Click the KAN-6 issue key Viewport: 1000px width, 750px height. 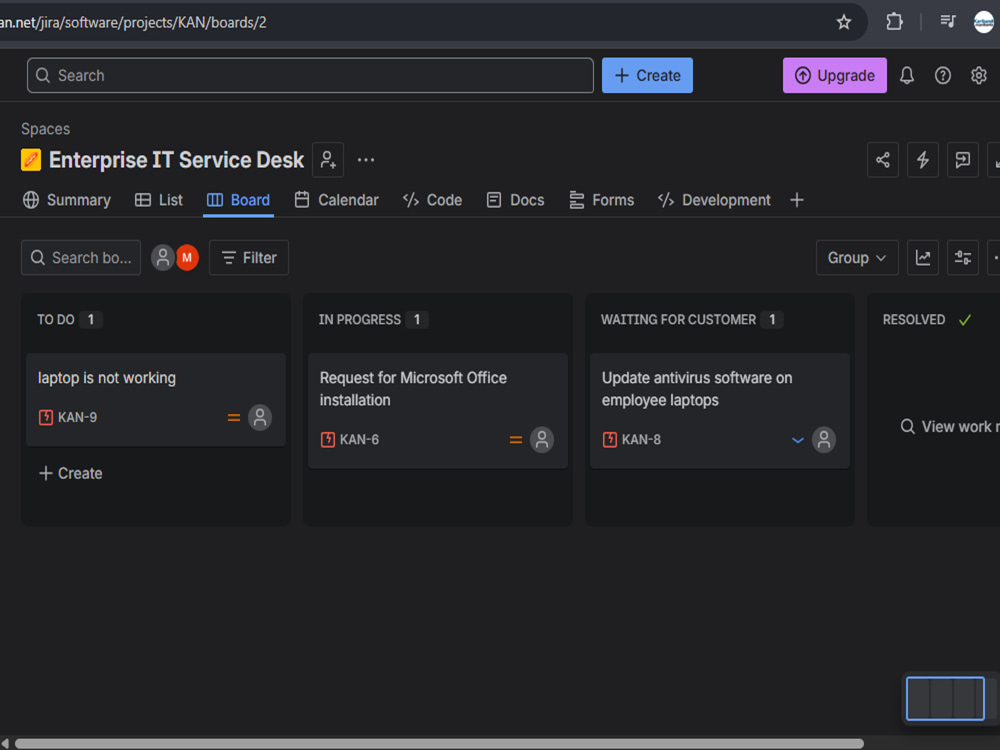point(359,440)
